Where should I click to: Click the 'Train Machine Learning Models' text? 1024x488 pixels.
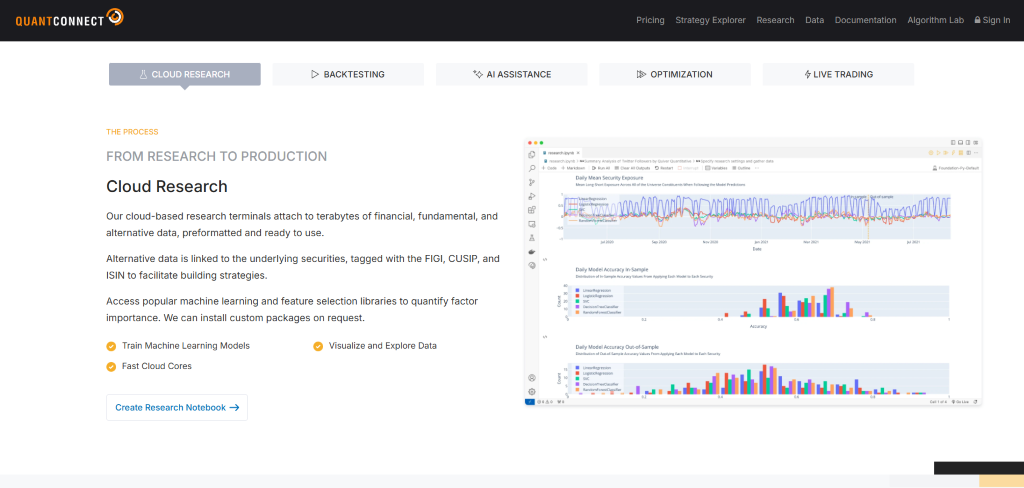click(x=186, y=346)
